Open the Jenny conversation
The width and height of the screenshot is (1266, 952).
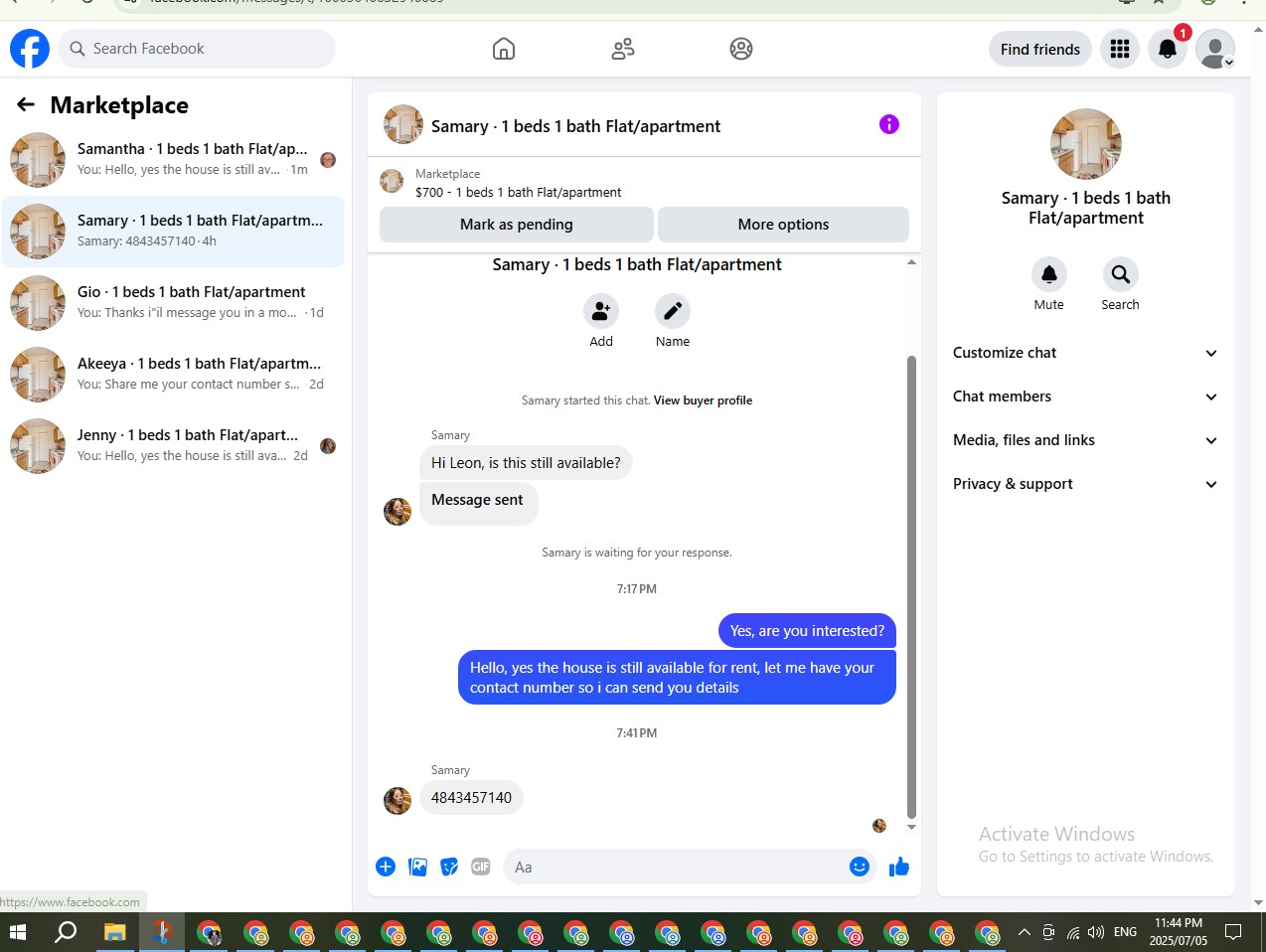173,445
